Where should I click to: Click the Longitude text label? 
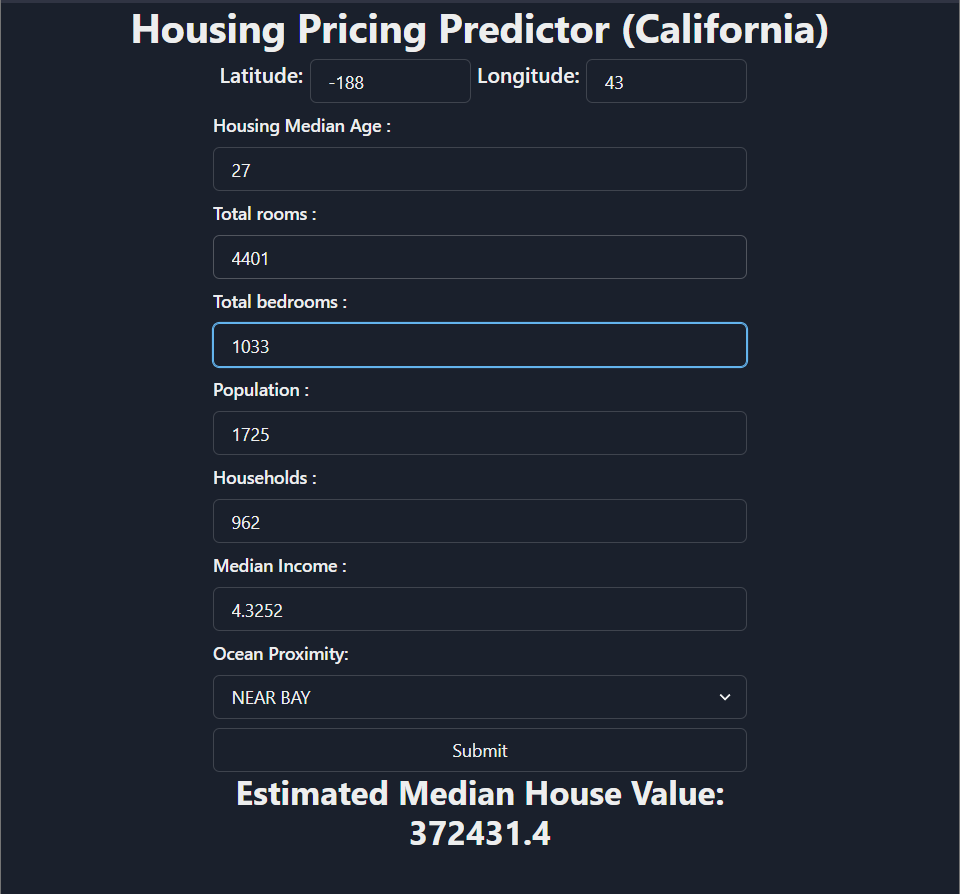[528, 76]
